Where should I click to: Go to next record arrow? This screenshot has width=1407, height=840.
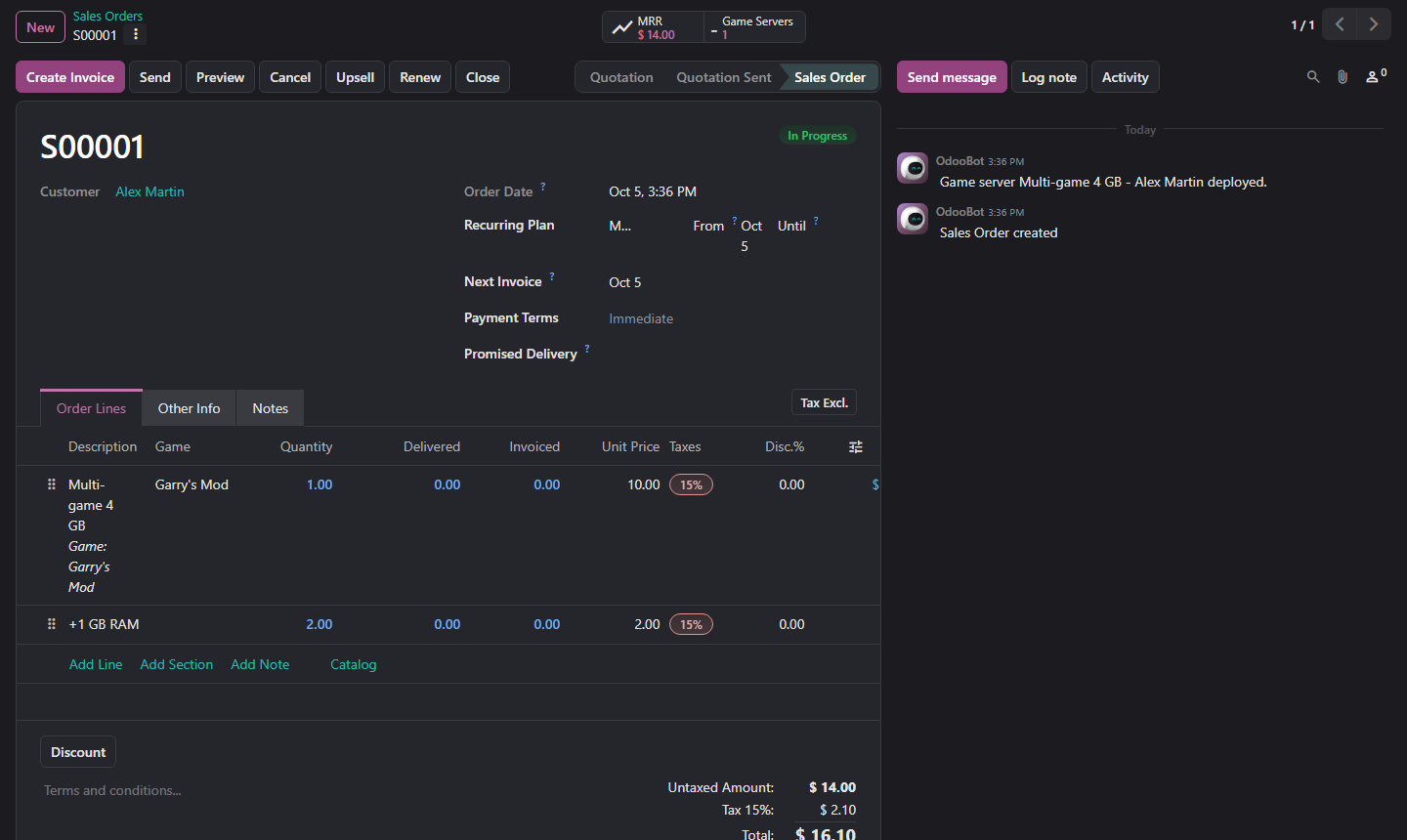(1374, 24)
